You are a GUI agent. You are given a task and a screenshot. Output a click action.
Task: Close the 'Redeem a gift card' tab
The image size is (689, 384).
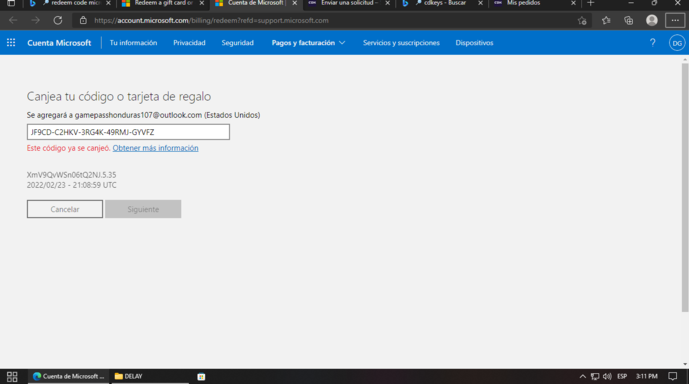pos(202,3)
